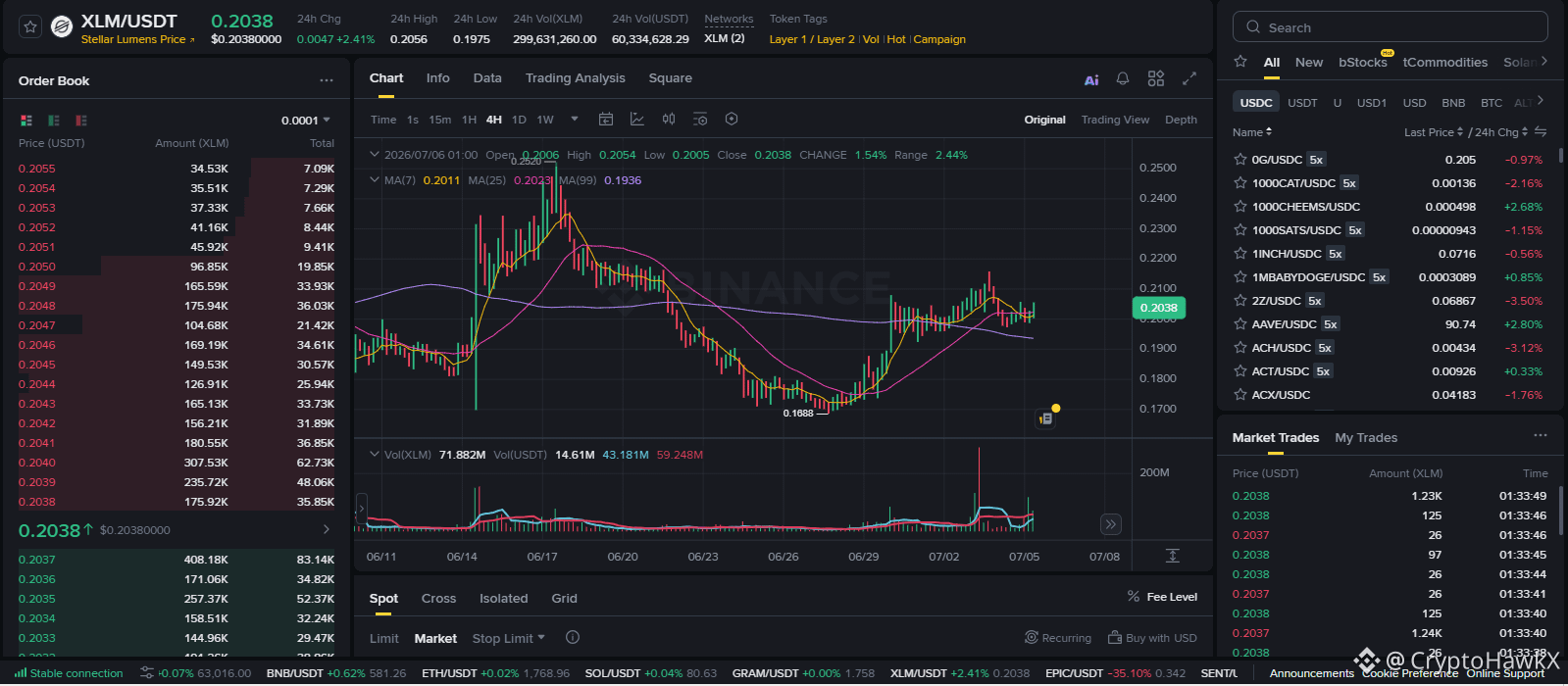Show sell orders only in order book
The width and height of the screenshot is (1568, 686).
(81, 121)
